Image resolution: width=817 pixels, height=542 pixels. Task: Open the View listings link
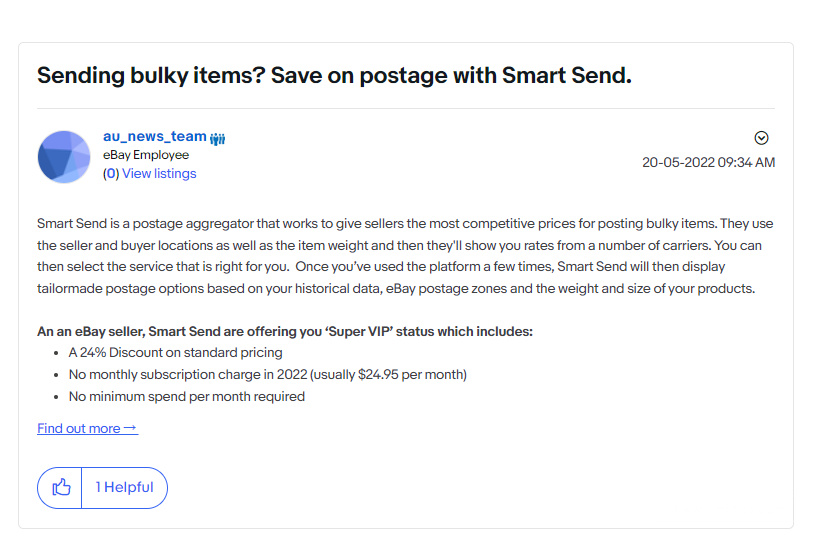coord(159,174)
